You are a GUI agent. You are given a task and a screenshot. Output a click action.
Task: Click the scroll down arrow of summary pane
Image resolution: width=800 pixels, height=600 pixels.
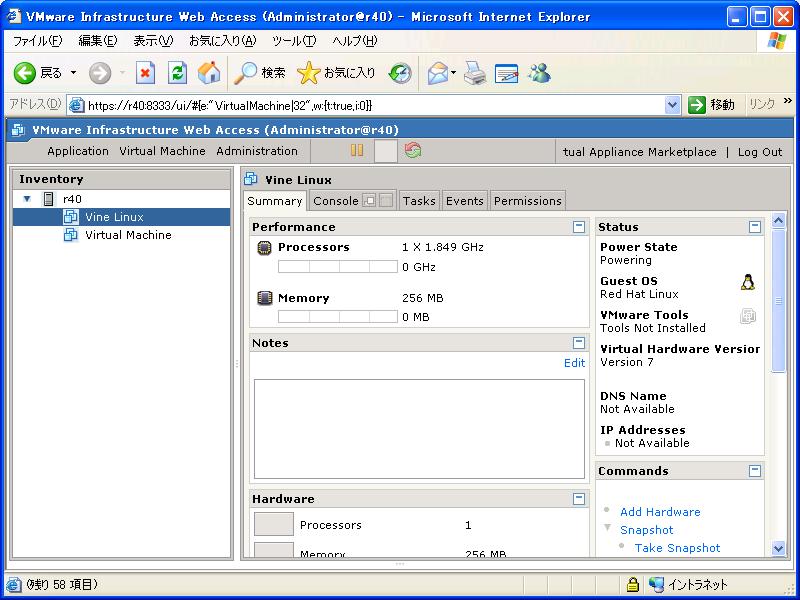click(778, 549)
